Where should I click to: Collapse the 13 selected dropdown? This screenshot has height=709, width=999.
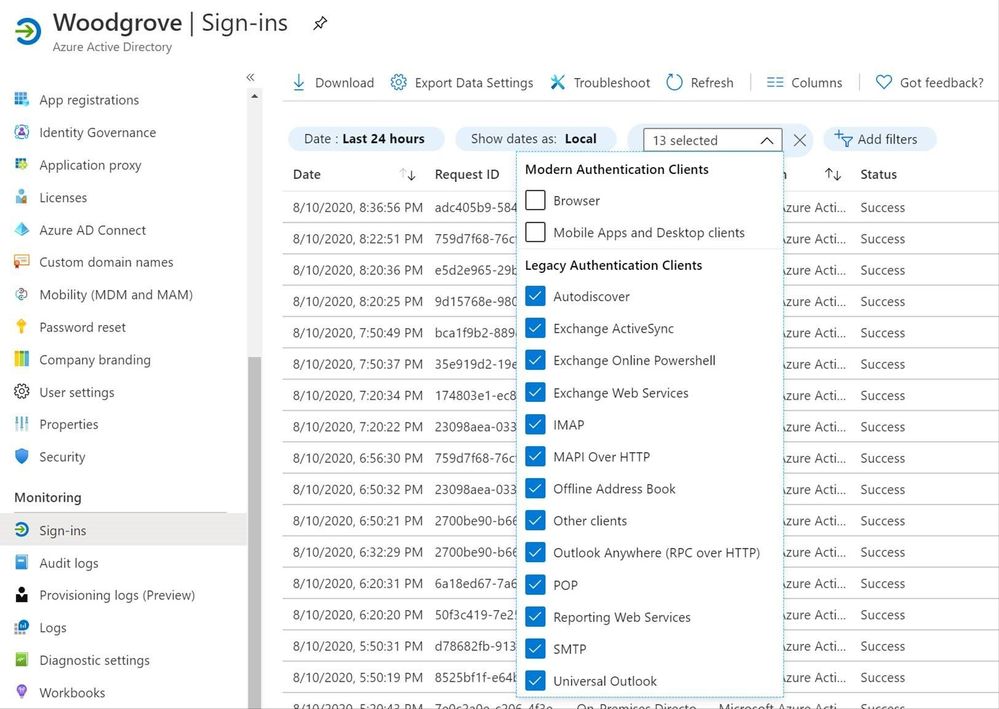point(767,140)
